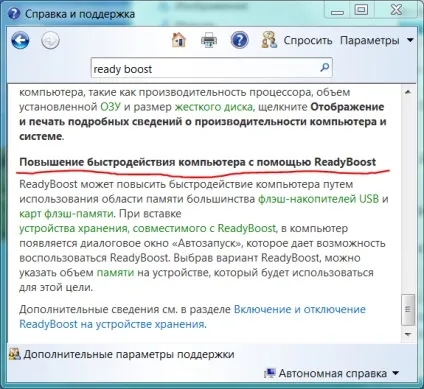Open the Автономная справка dropdown
The image size is (424, 389).
338,374
